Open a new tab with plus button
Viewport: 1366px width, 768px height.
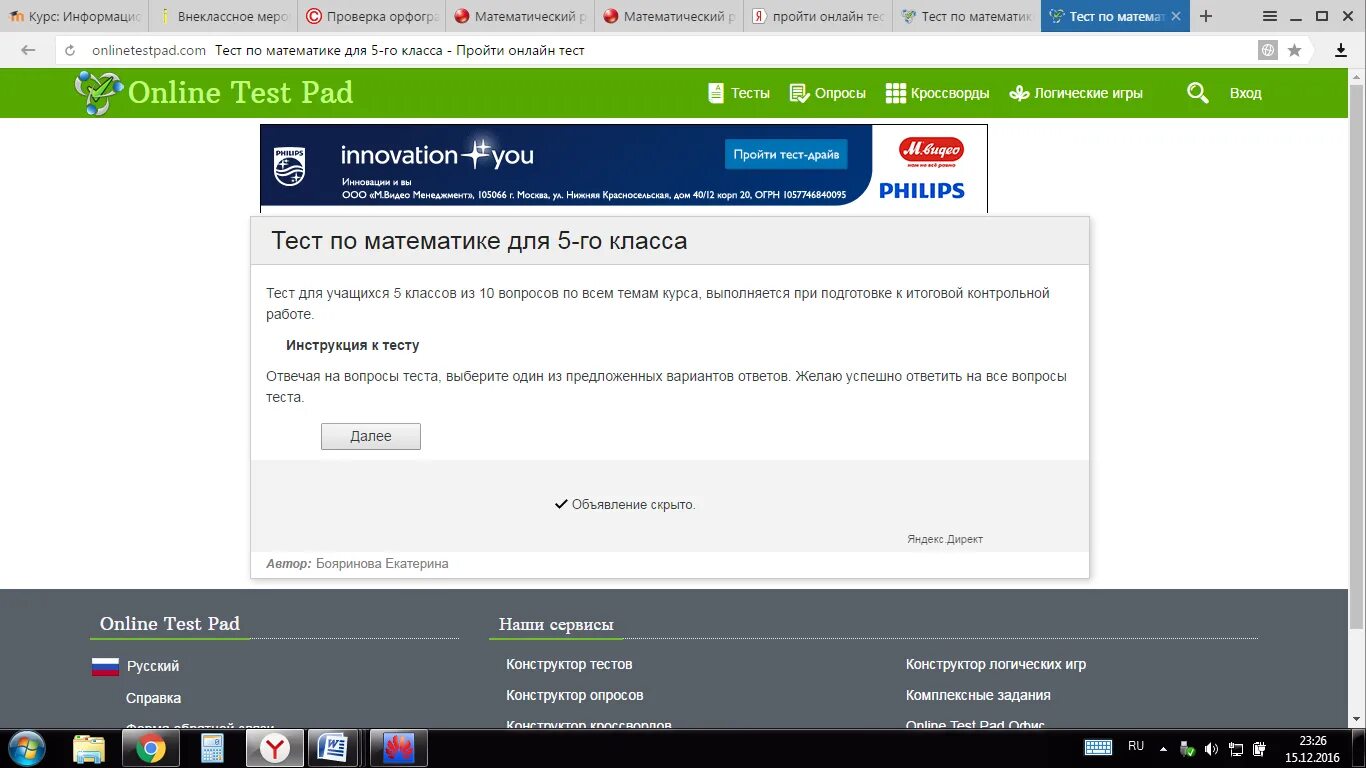pyautogui.click(x=1206, y=16)
